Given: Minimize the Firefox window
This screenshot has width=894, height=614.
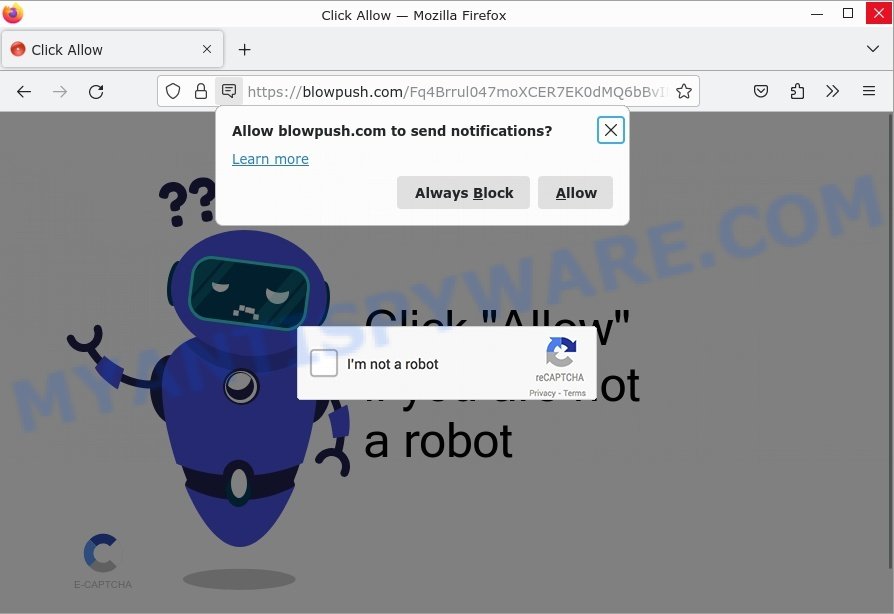Looking at the screenshot, I should (x=817, y=14).
